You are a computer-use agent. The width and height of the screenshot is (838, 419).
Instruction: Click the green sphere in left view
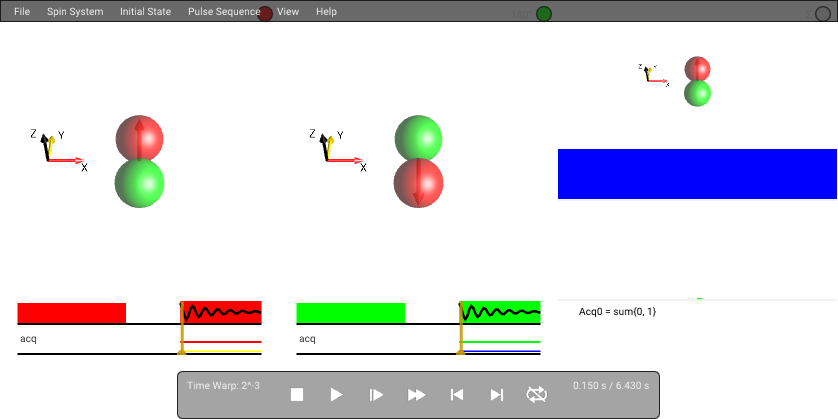139,183
